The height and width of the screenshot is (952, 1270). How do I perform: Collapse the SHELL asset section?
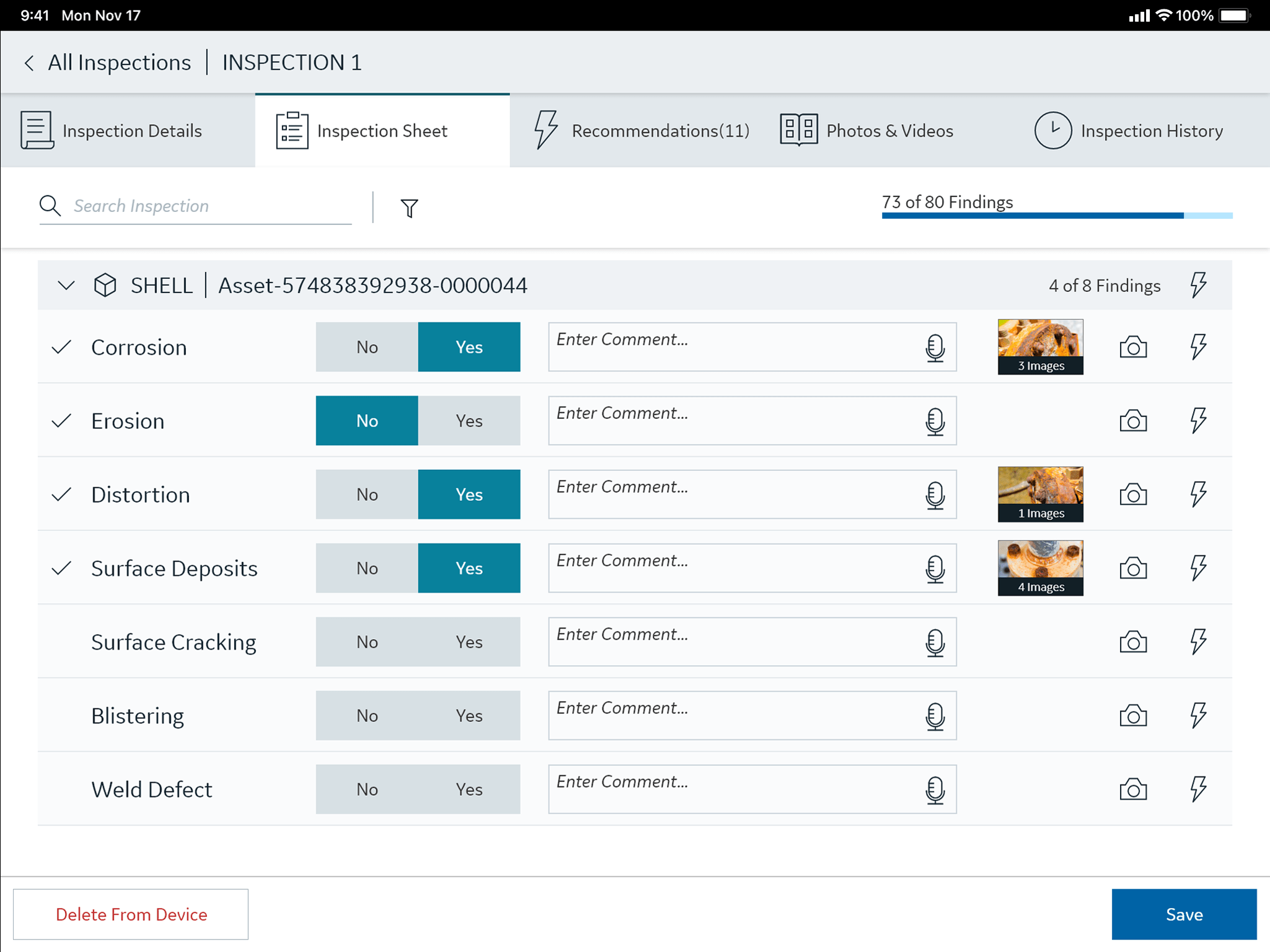(x=66, y=286)
